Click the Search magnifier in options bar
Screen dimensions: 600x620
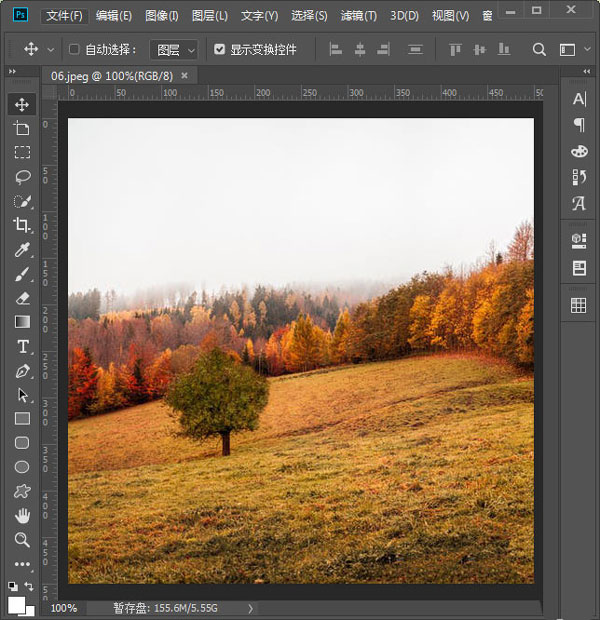(539, 50)
